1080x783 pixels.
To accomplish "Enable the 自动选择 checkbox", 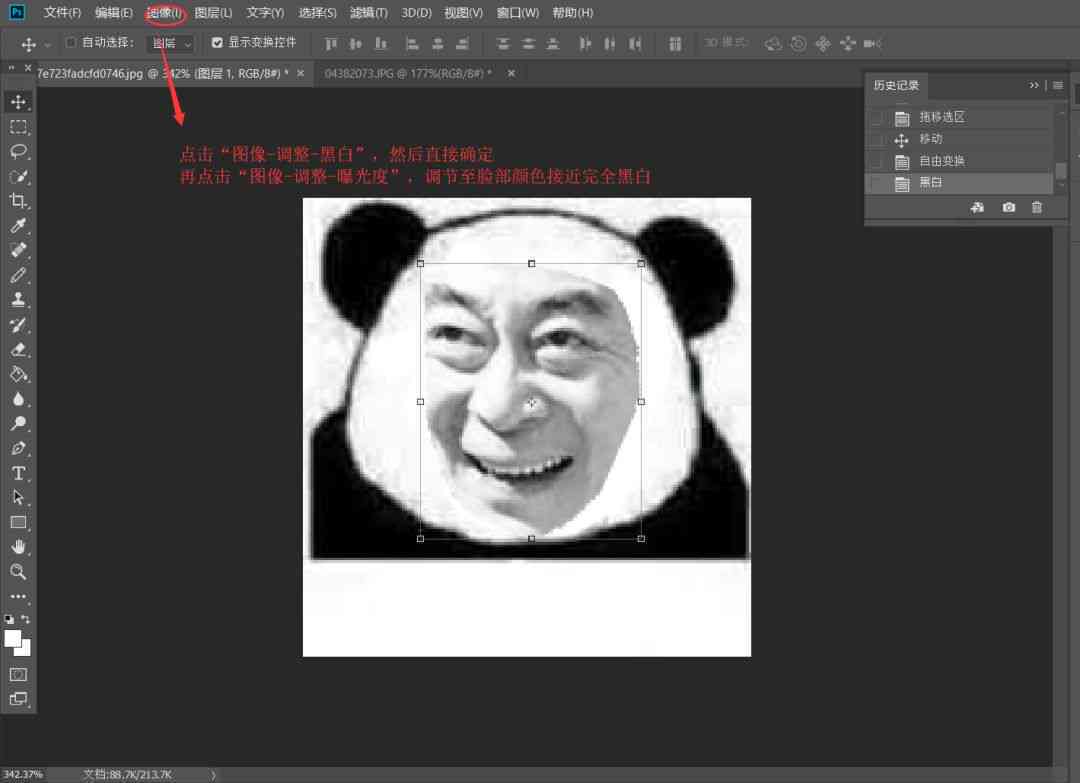I will coord(70,43).
